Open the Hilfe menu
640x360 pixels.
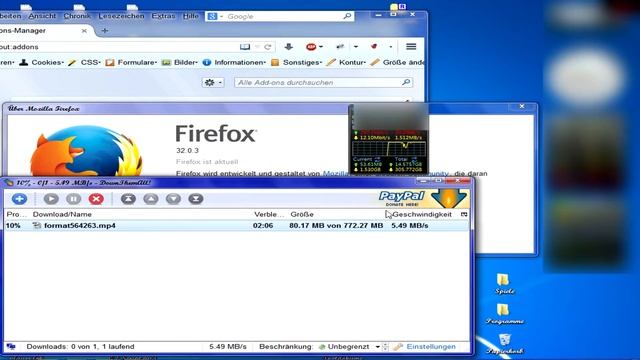[191, 16]
